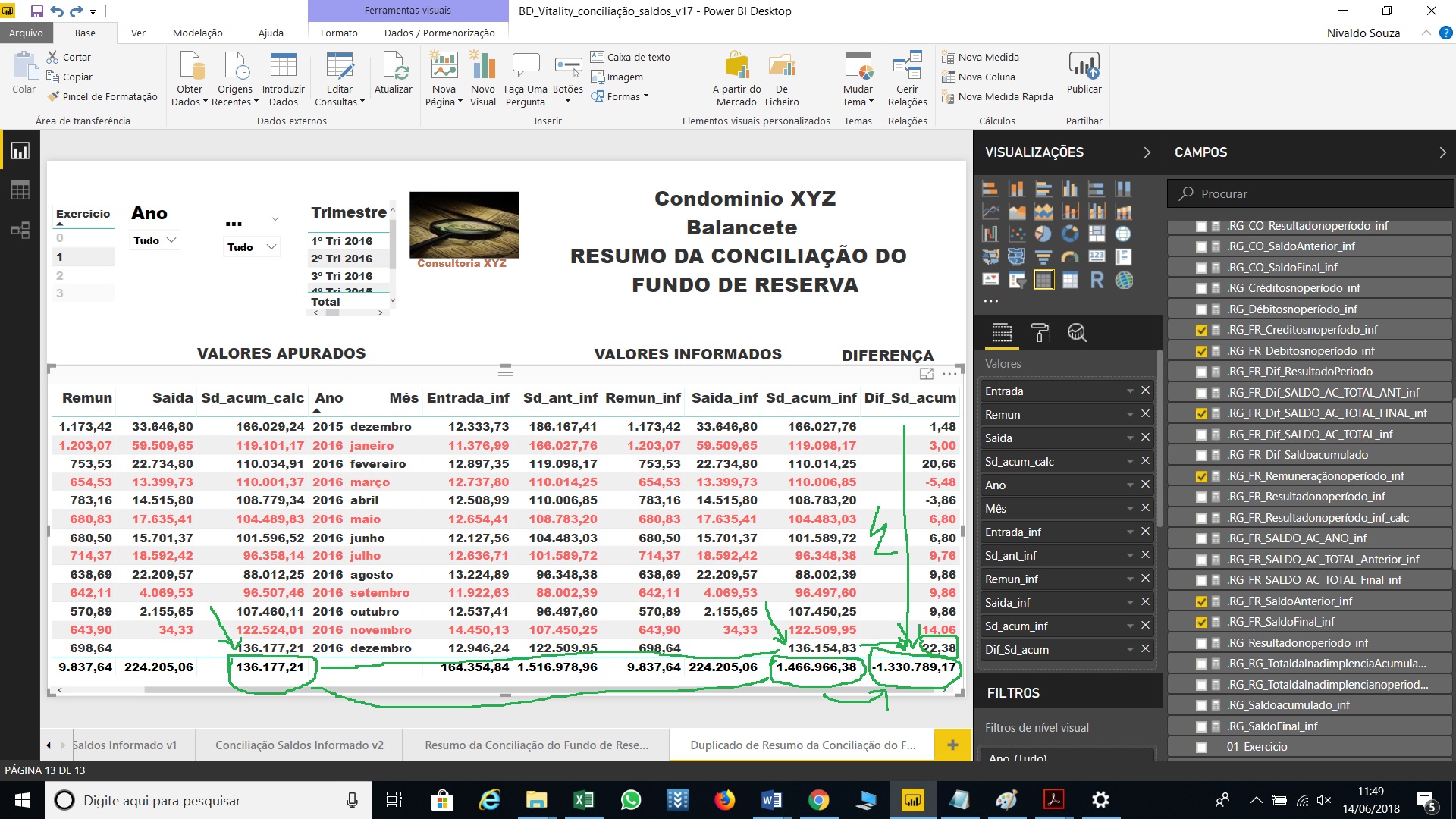Open the Entrada value field dropdown arrow

click(x=1130, y=391)
